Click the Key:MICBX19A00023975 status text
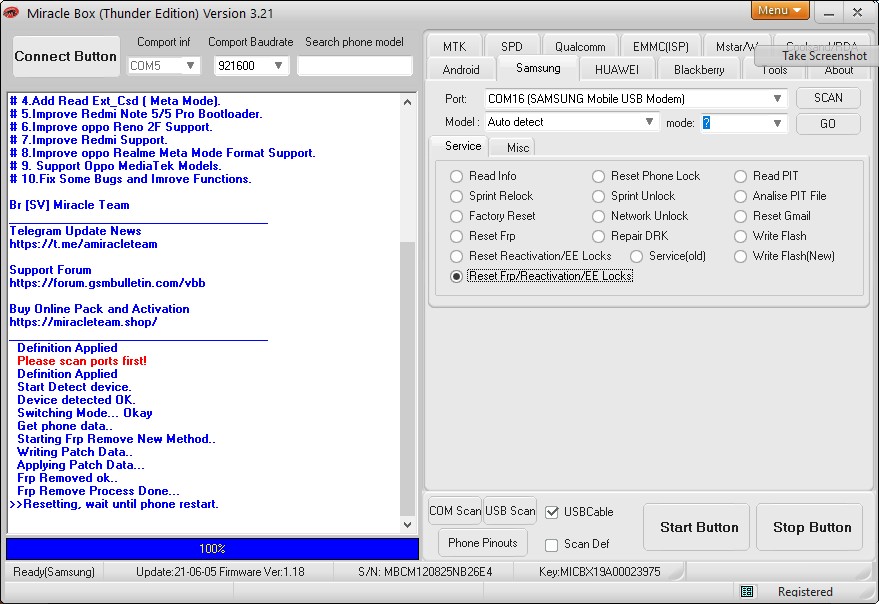 click(599, 572)
